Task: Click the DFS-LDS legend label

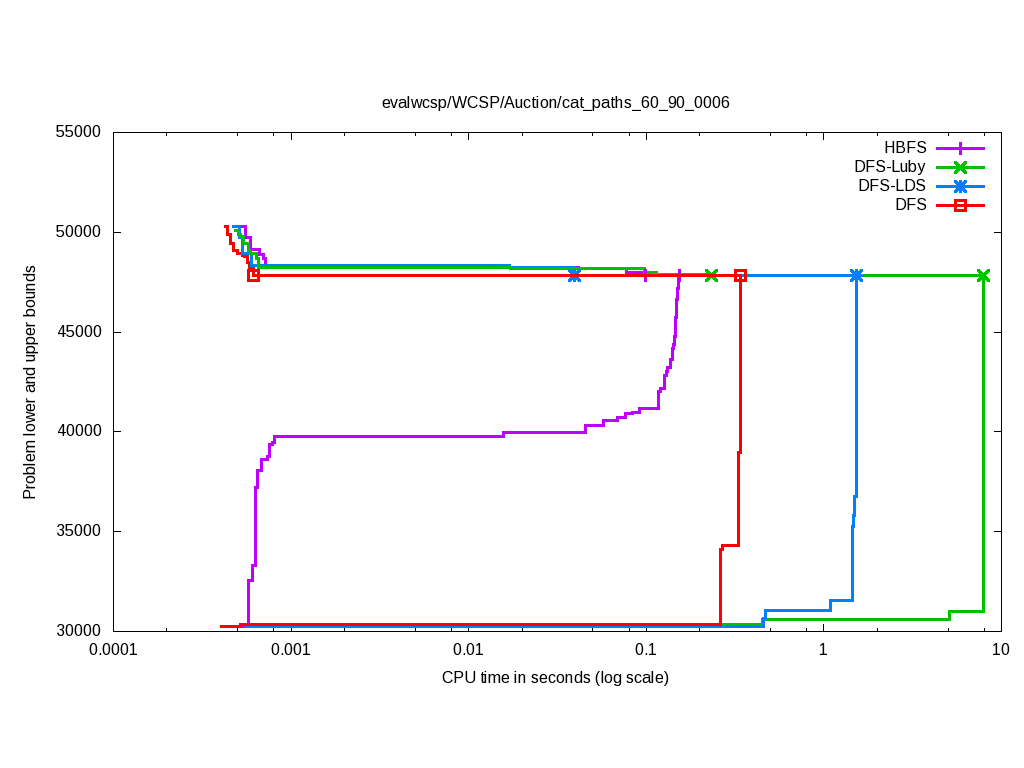Action: [x=891, y=186]
